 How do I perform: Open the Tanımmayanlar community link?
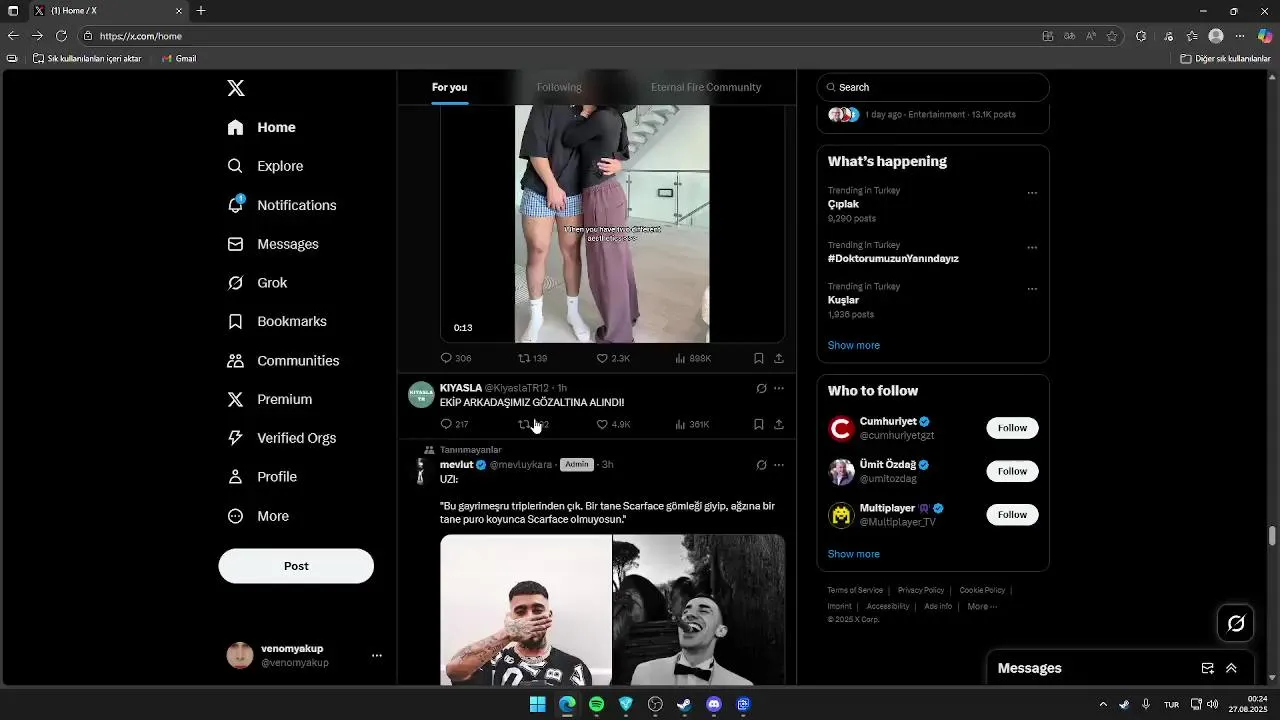(x=470, y=450)
